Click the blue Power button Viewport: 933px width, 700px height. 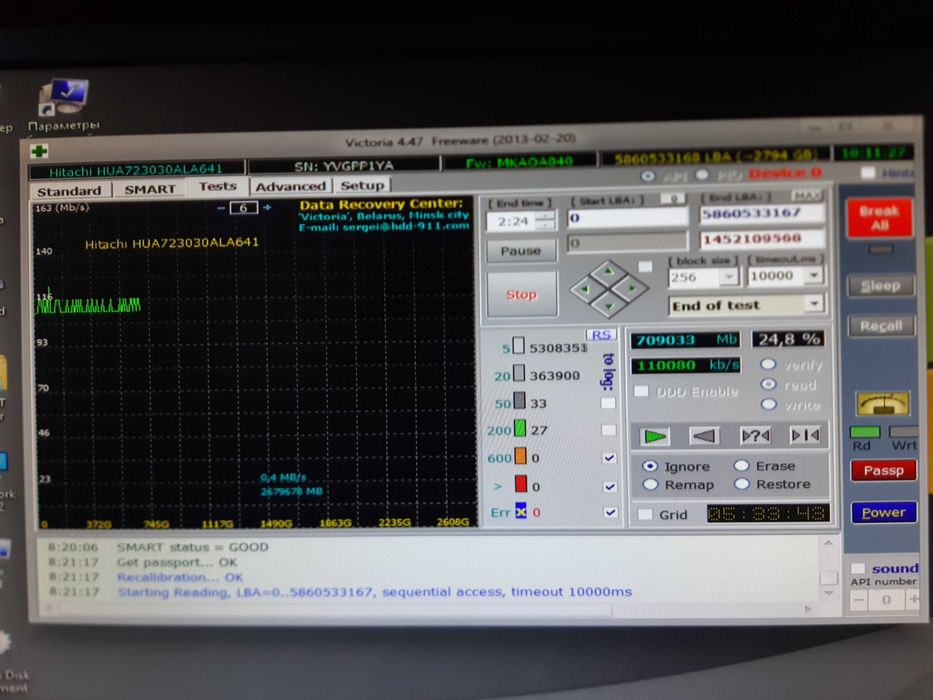pos(884,512)
